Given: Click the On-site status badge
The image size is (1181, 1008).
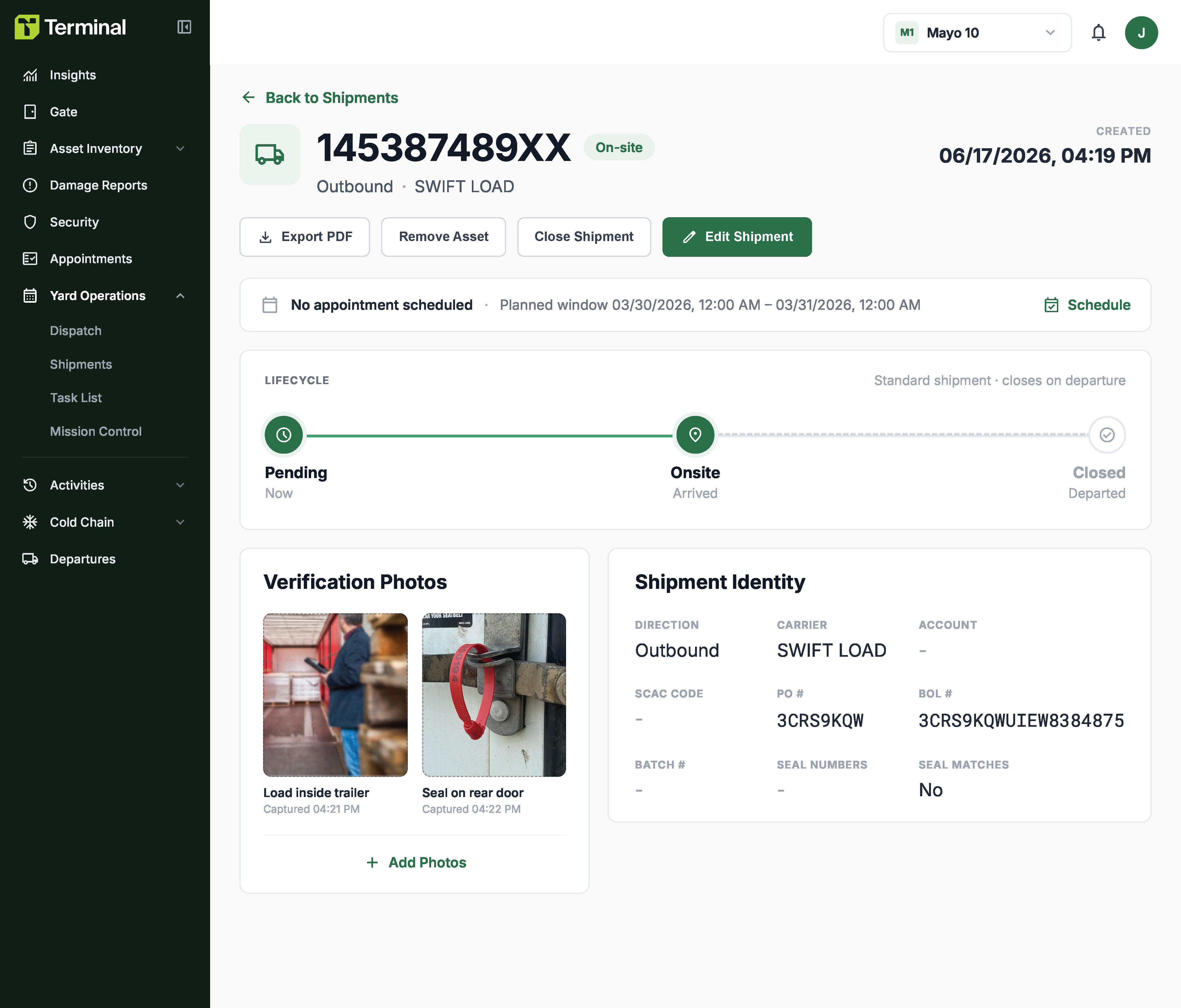Looking at the screenshot, I should [619, 148].
